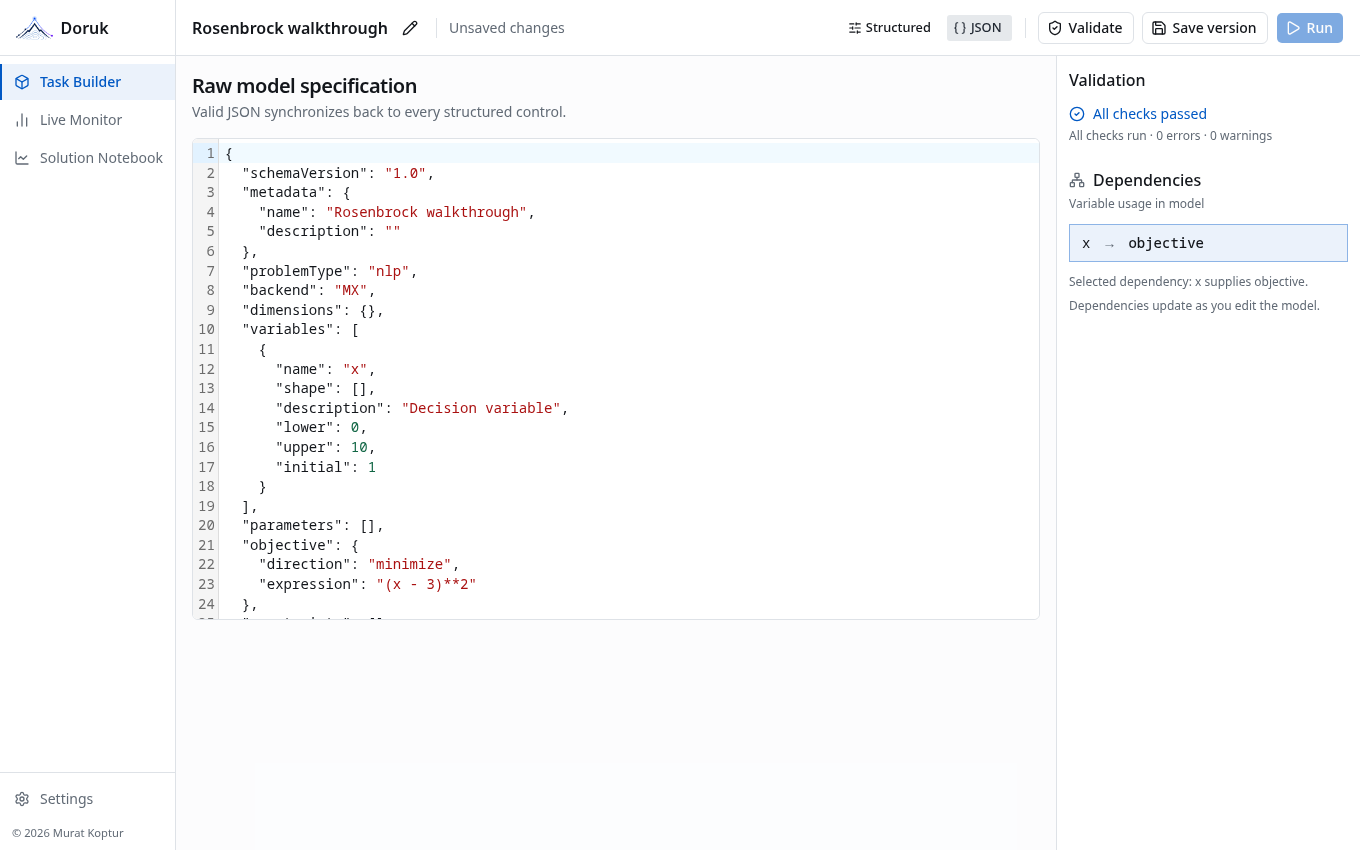Click line number 10 in editor gutter
1360x850 pixels.
pos(206,329)
